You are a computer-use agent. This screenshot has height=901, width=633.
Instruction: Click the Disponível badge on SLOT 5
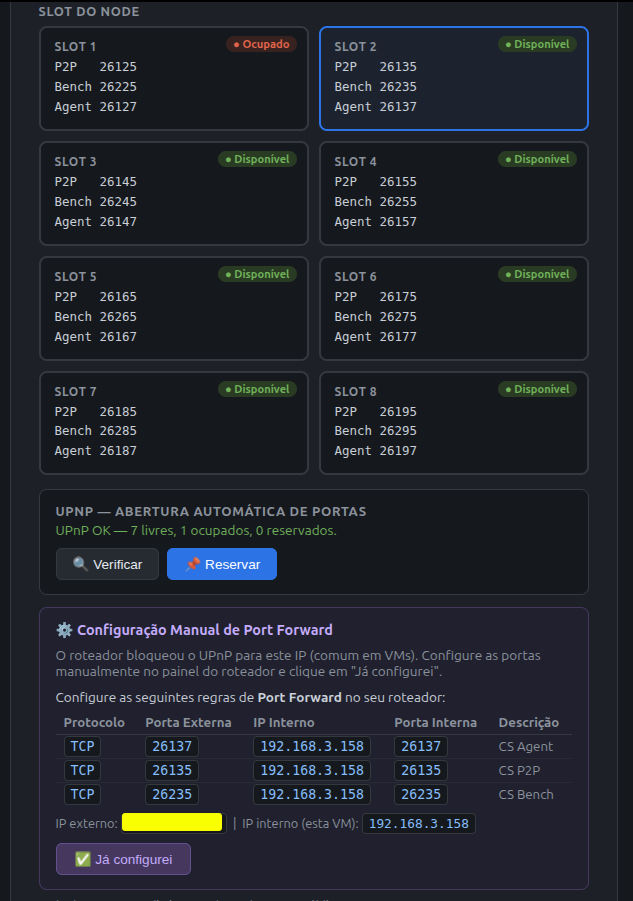coord(257,274)
